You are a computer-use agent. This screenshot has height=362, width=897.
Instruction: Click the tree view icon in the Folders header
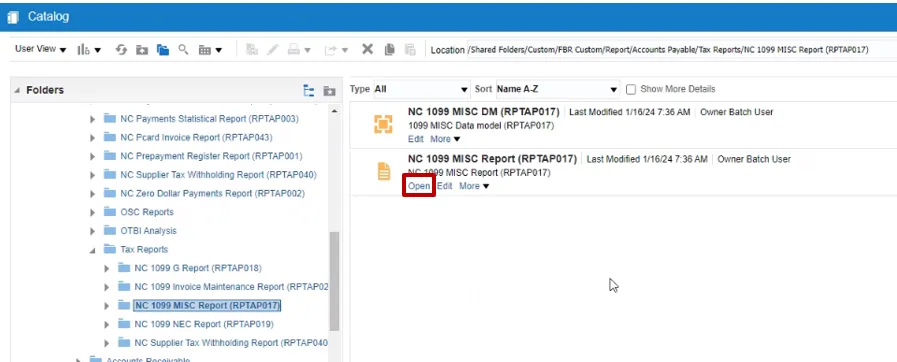pyautogui.click(x=309, y=90)
